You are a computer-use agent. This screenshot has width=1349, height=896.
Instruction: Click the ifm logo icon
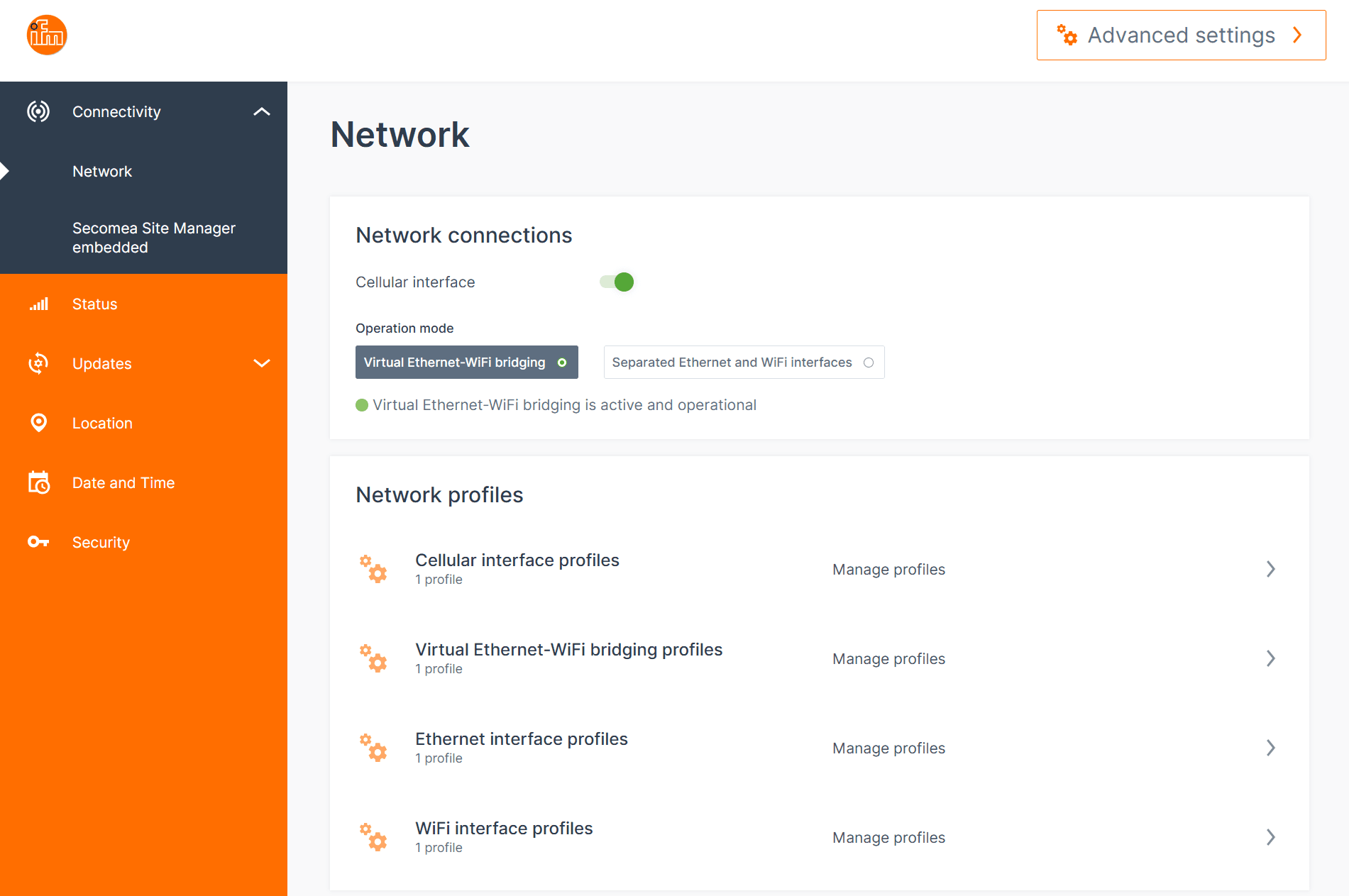(47, 35)
